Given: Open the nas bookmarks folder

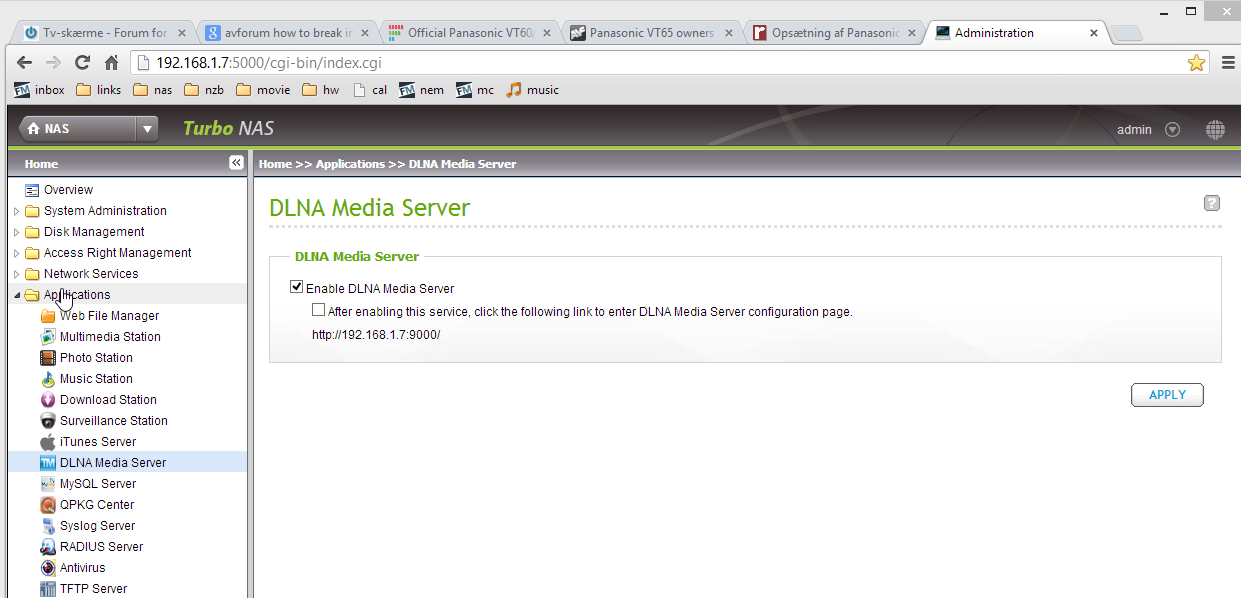Looking at the screenshot, I should pos(153,90).
